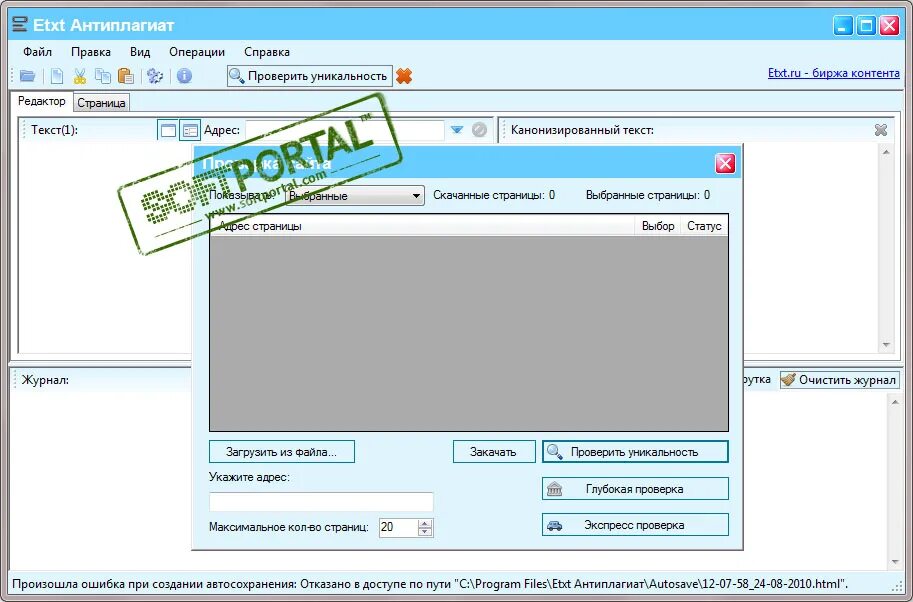Click the scissors cut icon

(80, 76)
